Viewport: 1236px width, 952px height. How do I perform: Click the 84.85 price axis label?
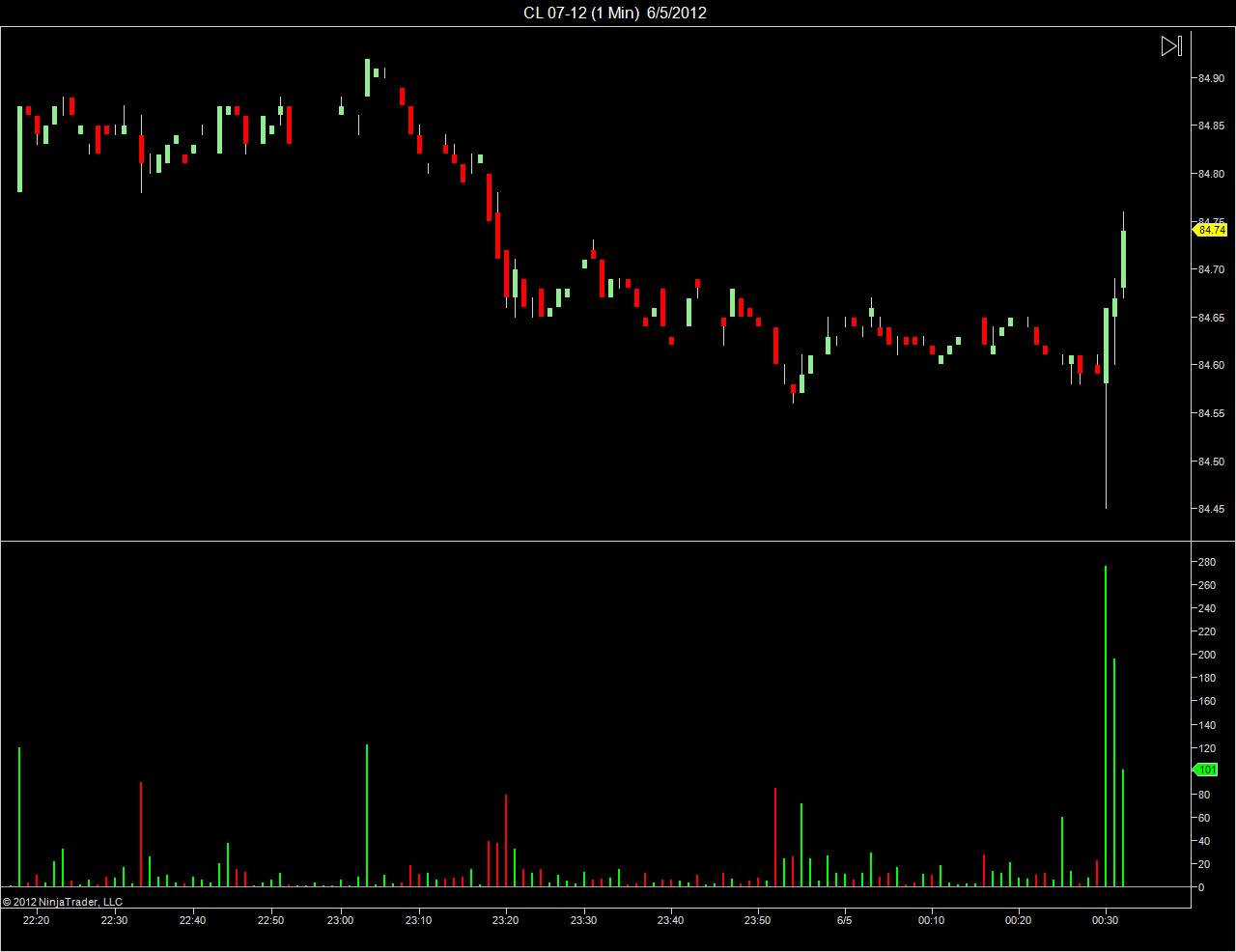(x=1211, y=126)
